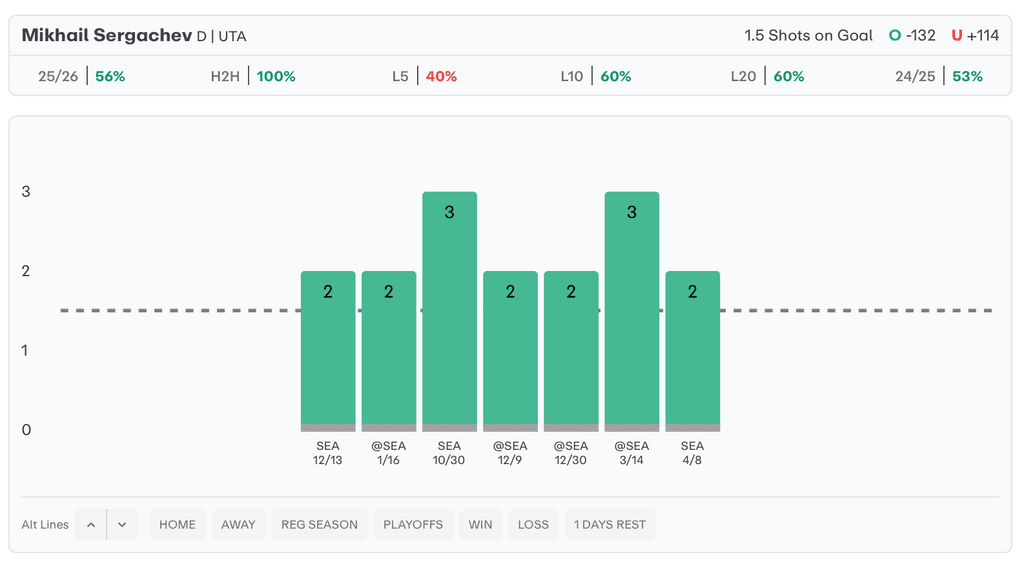This screenshot has height=564, width=1024.
Task: Switch to H2H 100% stat
Action: click(253, 76)
